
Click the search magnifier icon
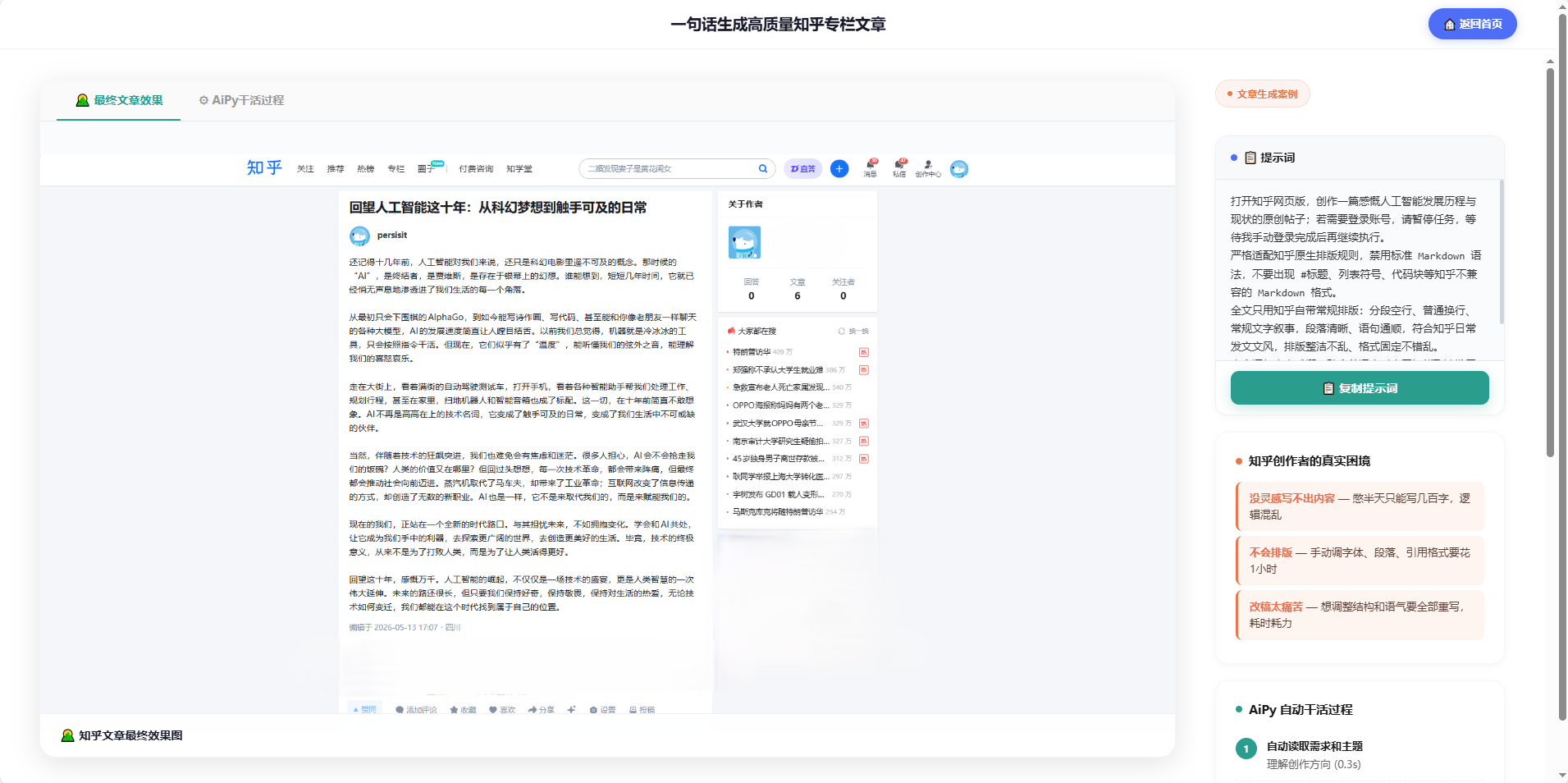(x=763, y=168)
